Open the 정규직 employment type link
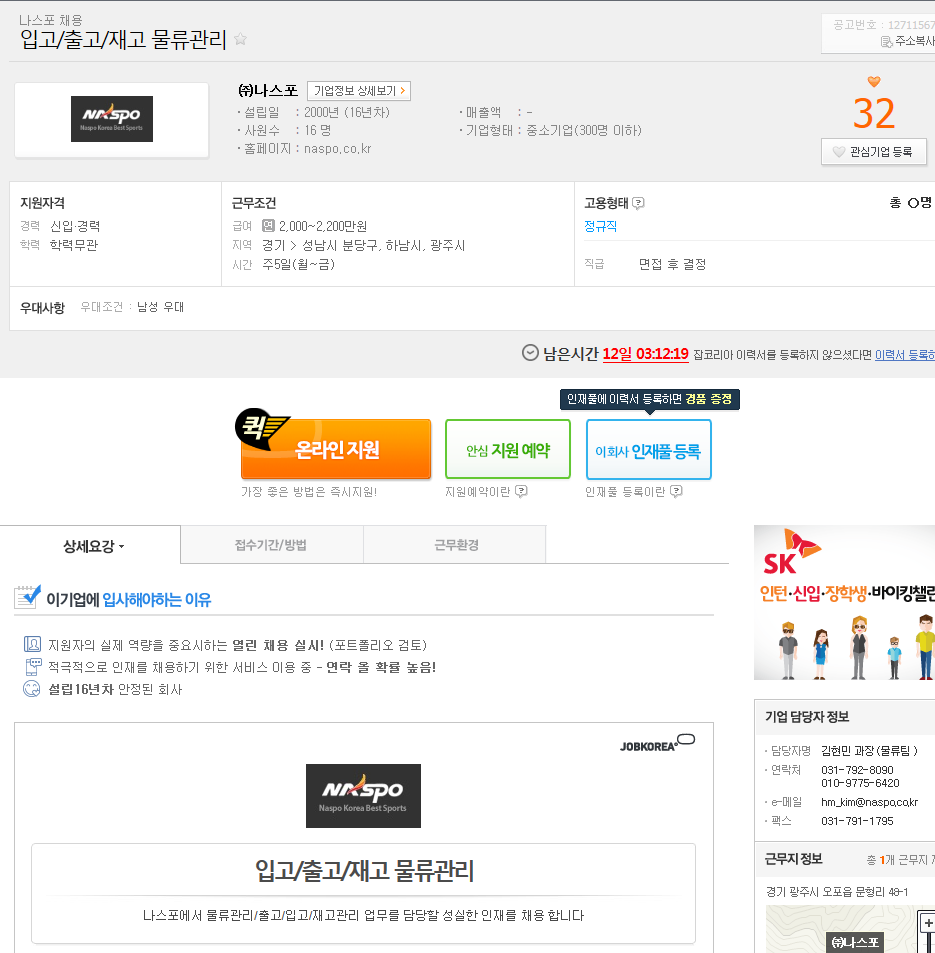Image resolution: width=935 pixels, height=953 pixels. [601, 226]
